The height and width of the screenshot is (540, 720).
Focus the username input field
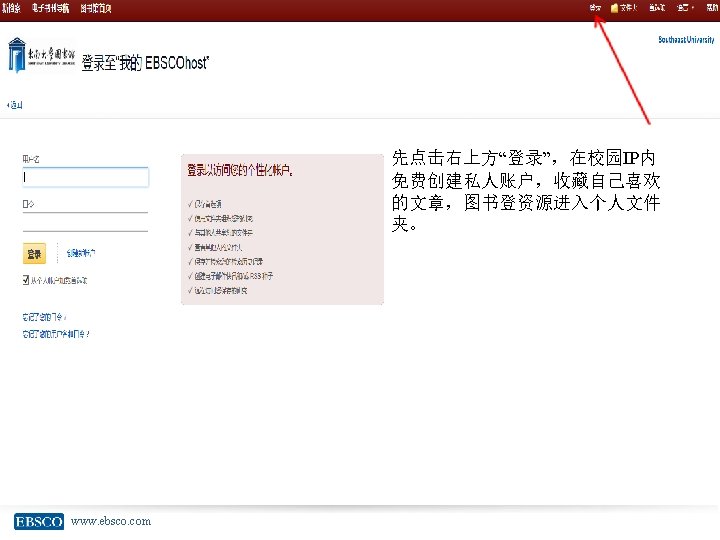[86, 177]
